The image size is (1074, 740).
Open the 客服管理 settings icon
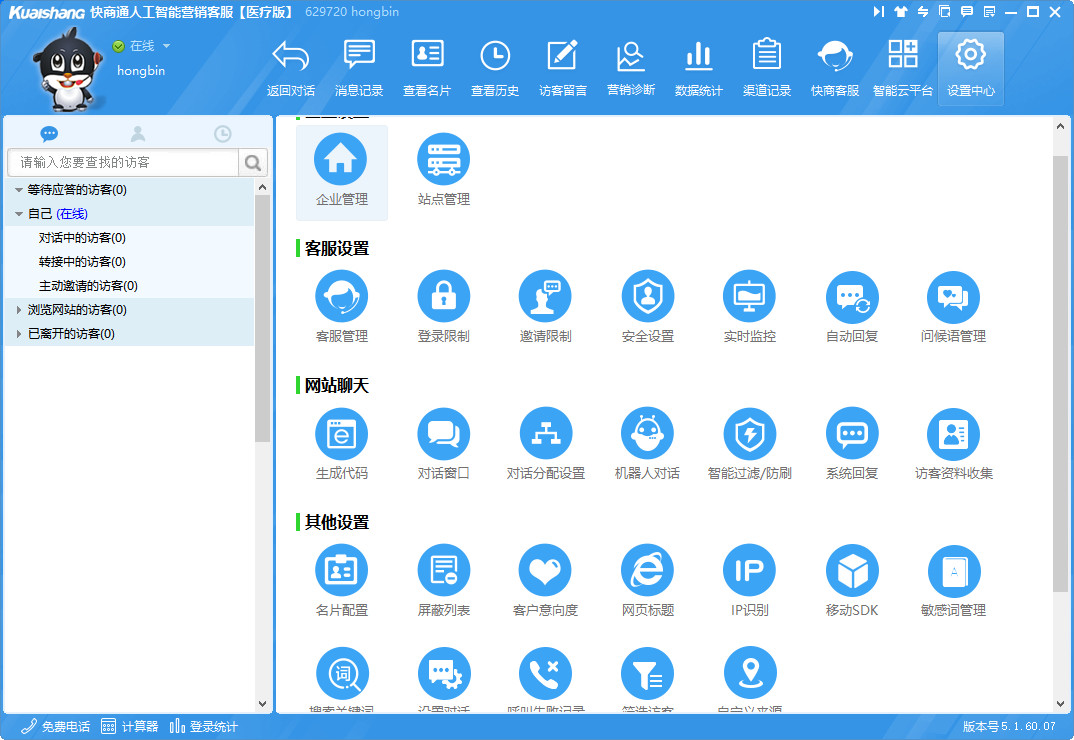coord(341,297)
